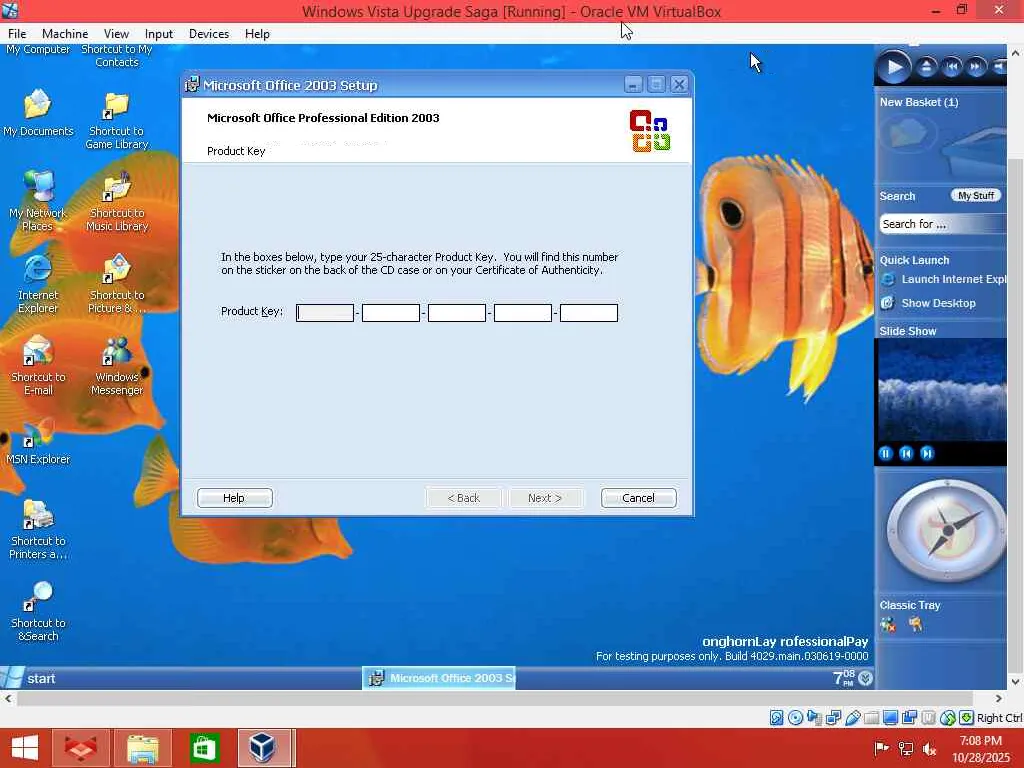Click the Cancel button in Office Setup
Screen dimensions: 1024x768
pyautogui.click(x=638, y=498)
